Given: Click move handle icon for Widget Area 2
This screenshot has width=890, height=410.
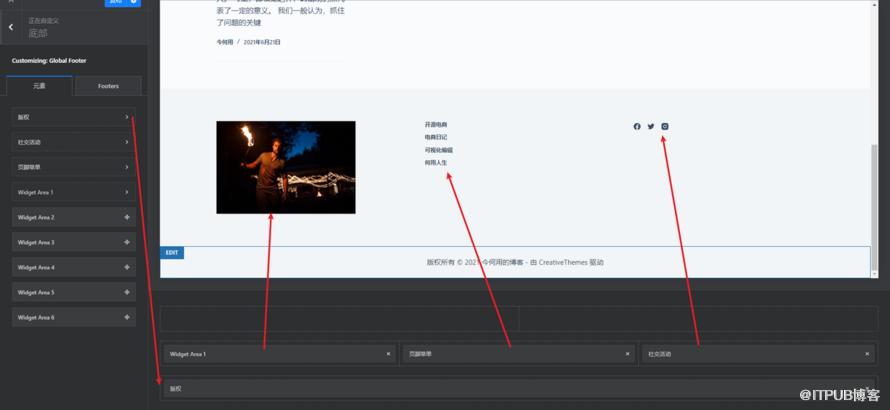Looking at the screenshot, I should (127, 217).
